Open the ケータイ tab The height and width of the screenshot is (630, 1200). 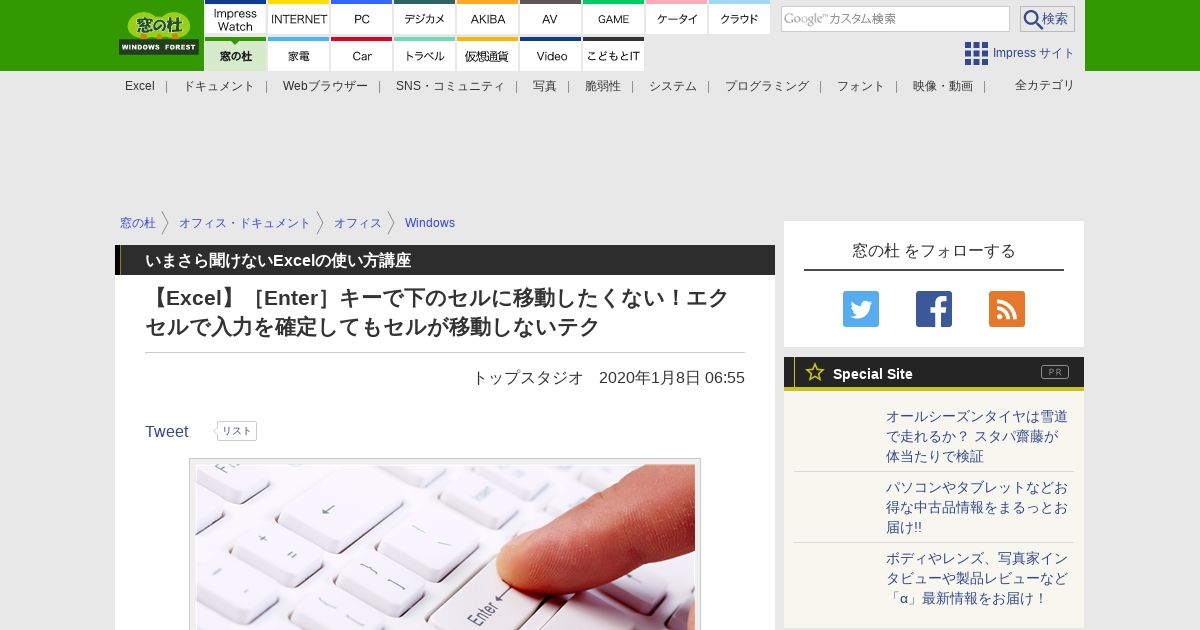coord(677,18)
